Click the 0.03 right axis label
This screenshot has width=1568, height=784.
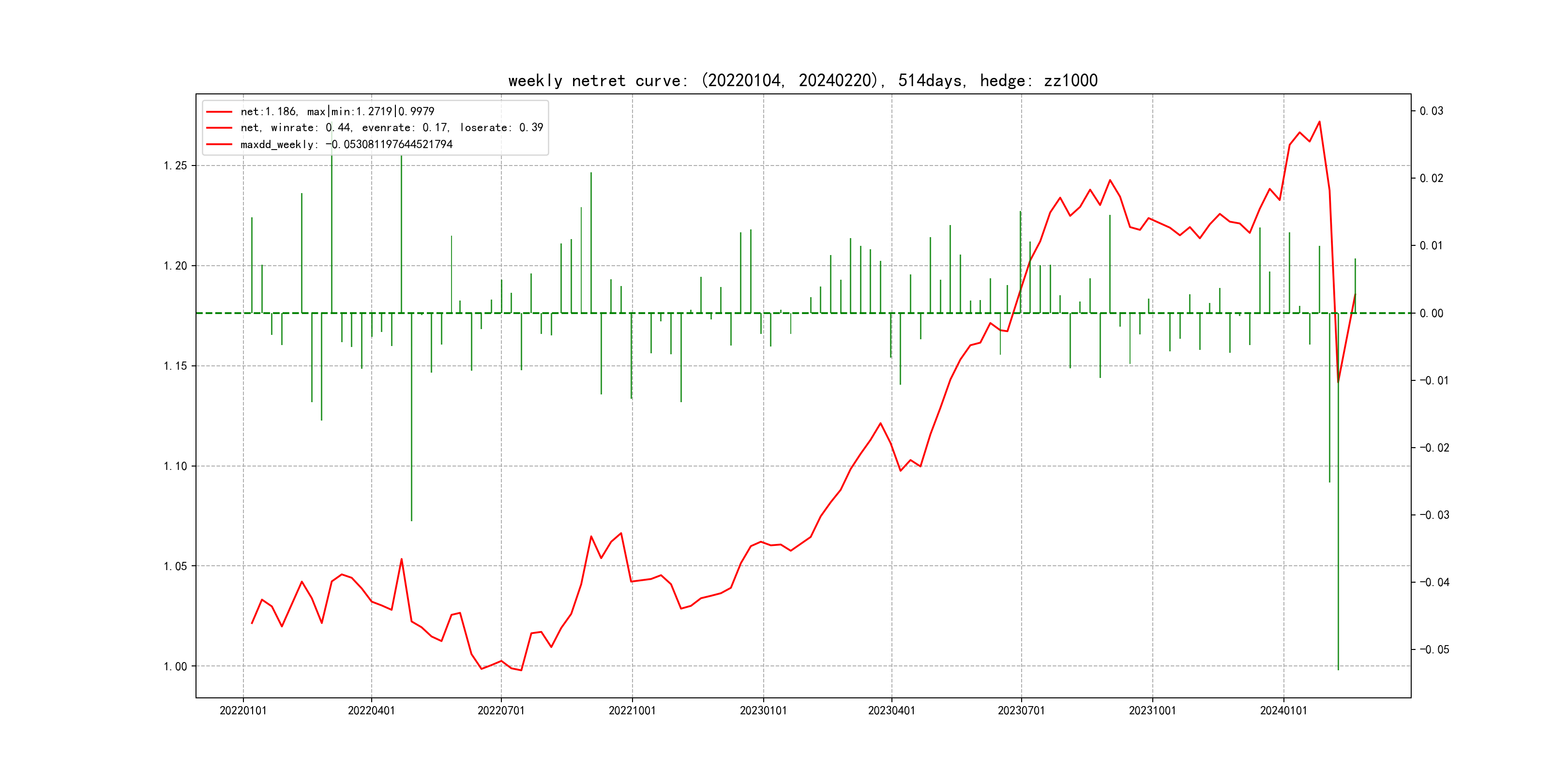tap(1431, 111)
